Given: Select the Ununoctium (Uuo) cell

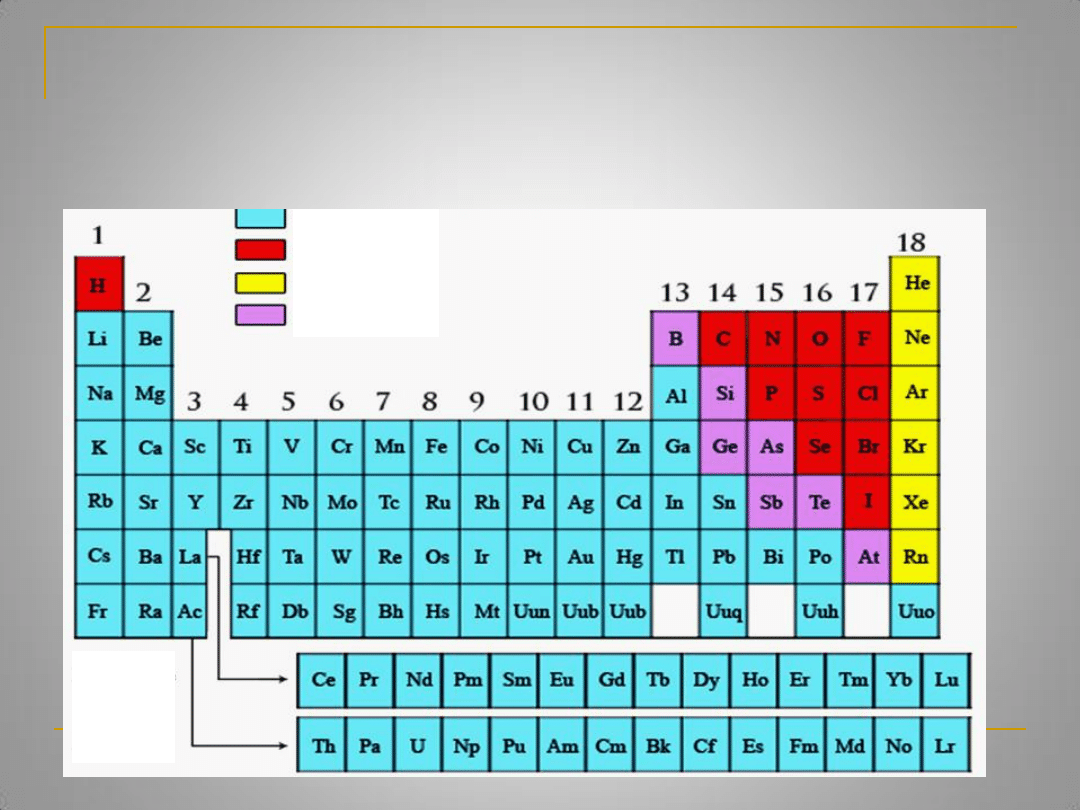Looking at the screenshot, I should point(915,611).
